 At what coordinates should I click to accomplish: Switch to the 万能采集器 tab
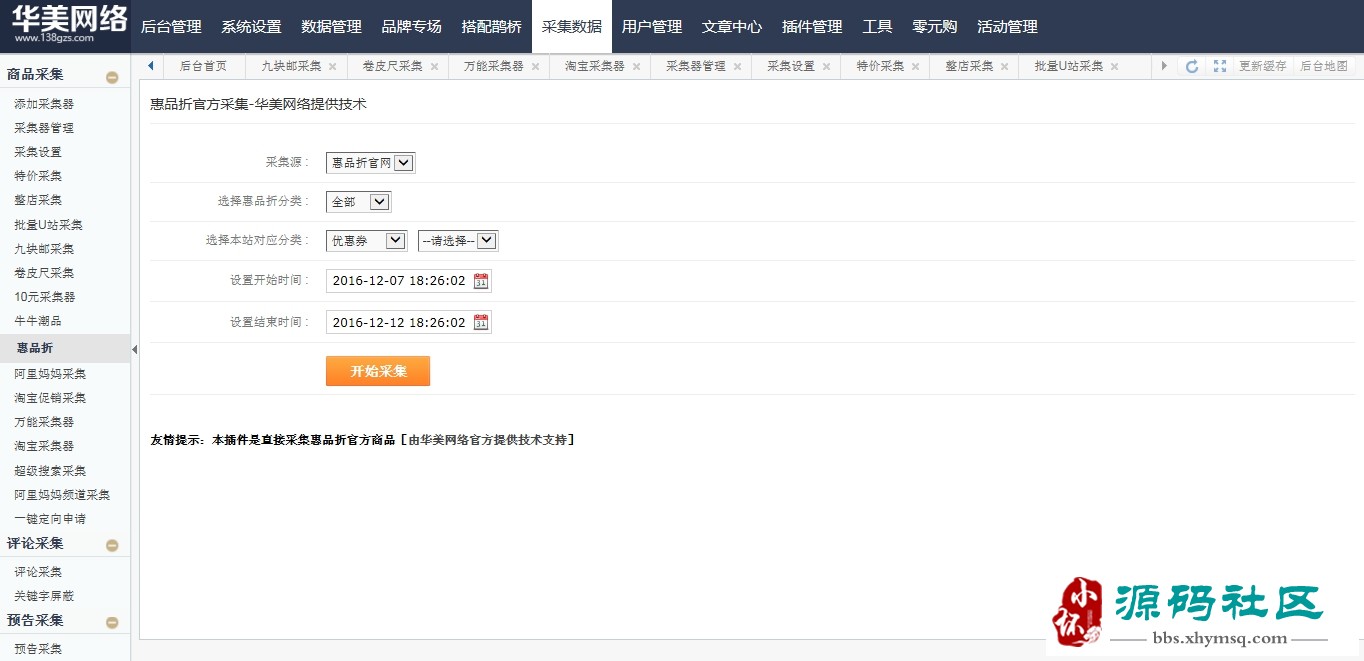tap(493, 66)
